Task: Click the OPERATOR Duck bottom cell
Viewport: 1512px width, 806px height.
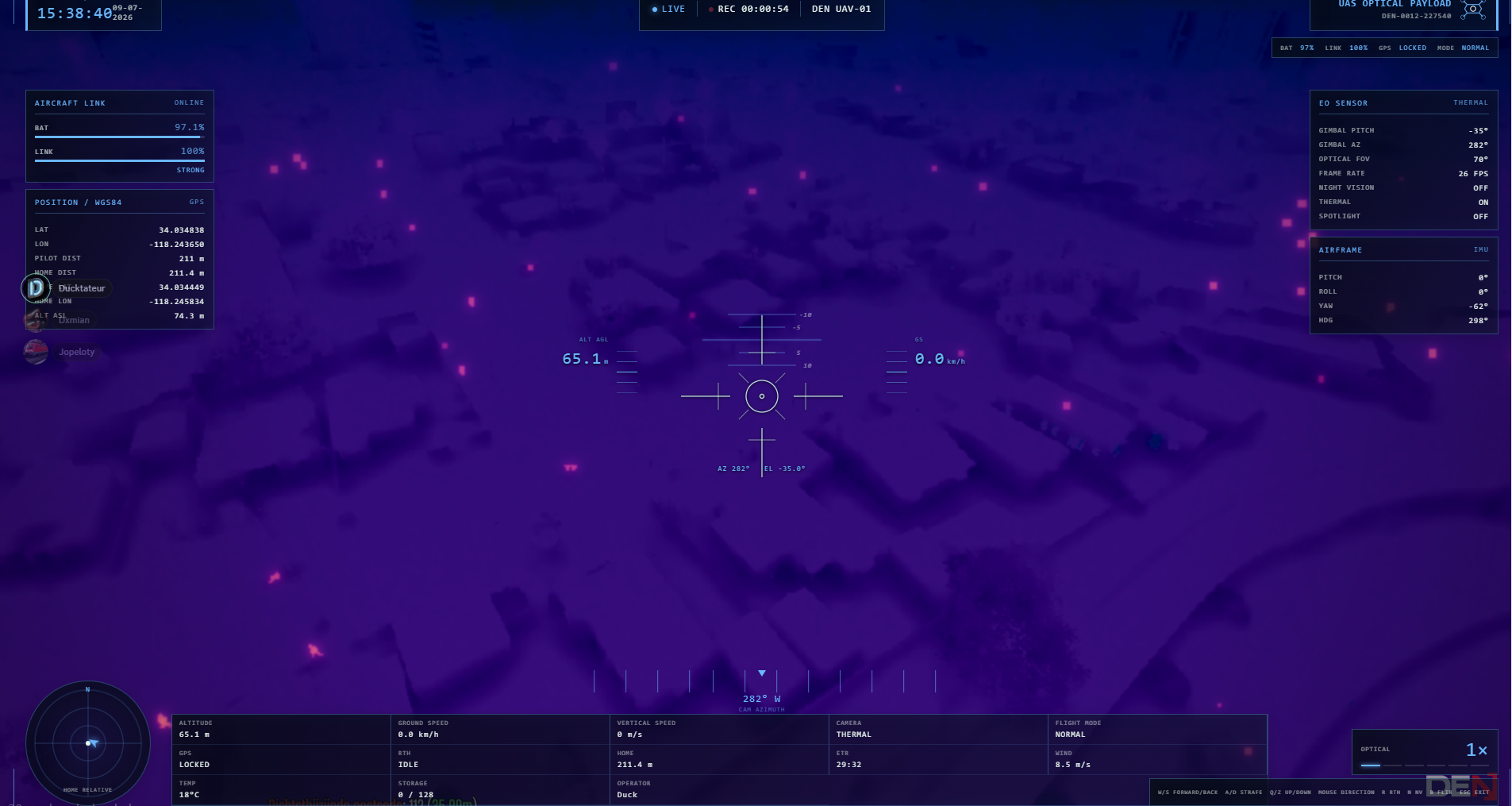Action: click(719, 789)
